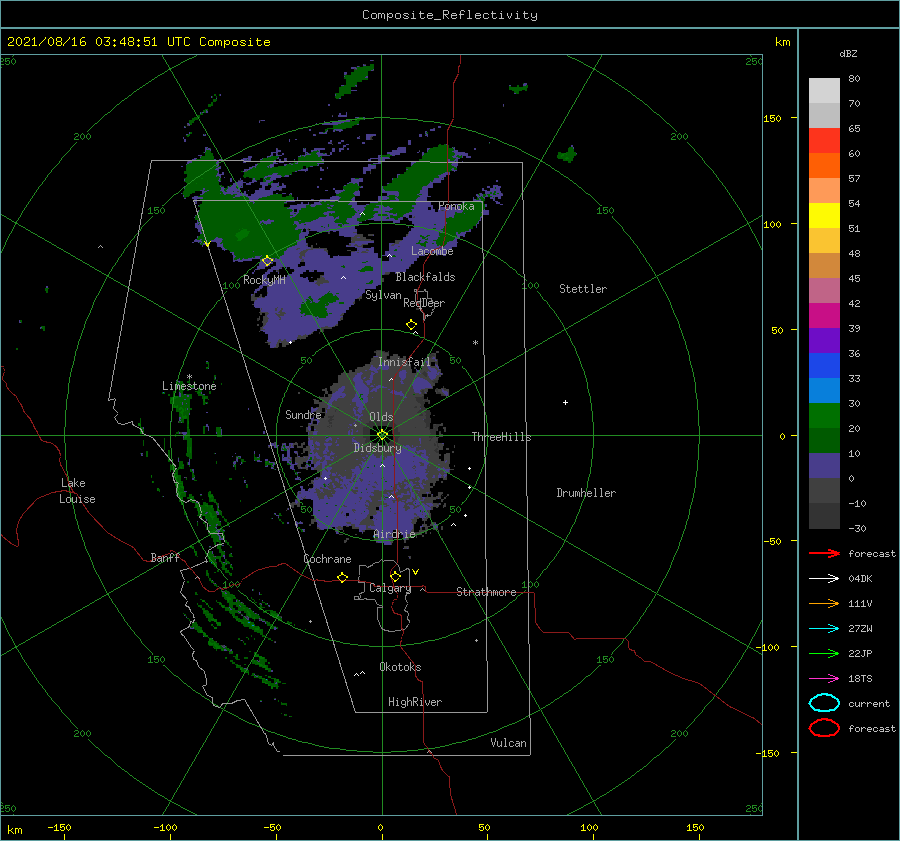Click the magenta 42 dBZ color swatch

pyautogui.click(x=824, y=316)
